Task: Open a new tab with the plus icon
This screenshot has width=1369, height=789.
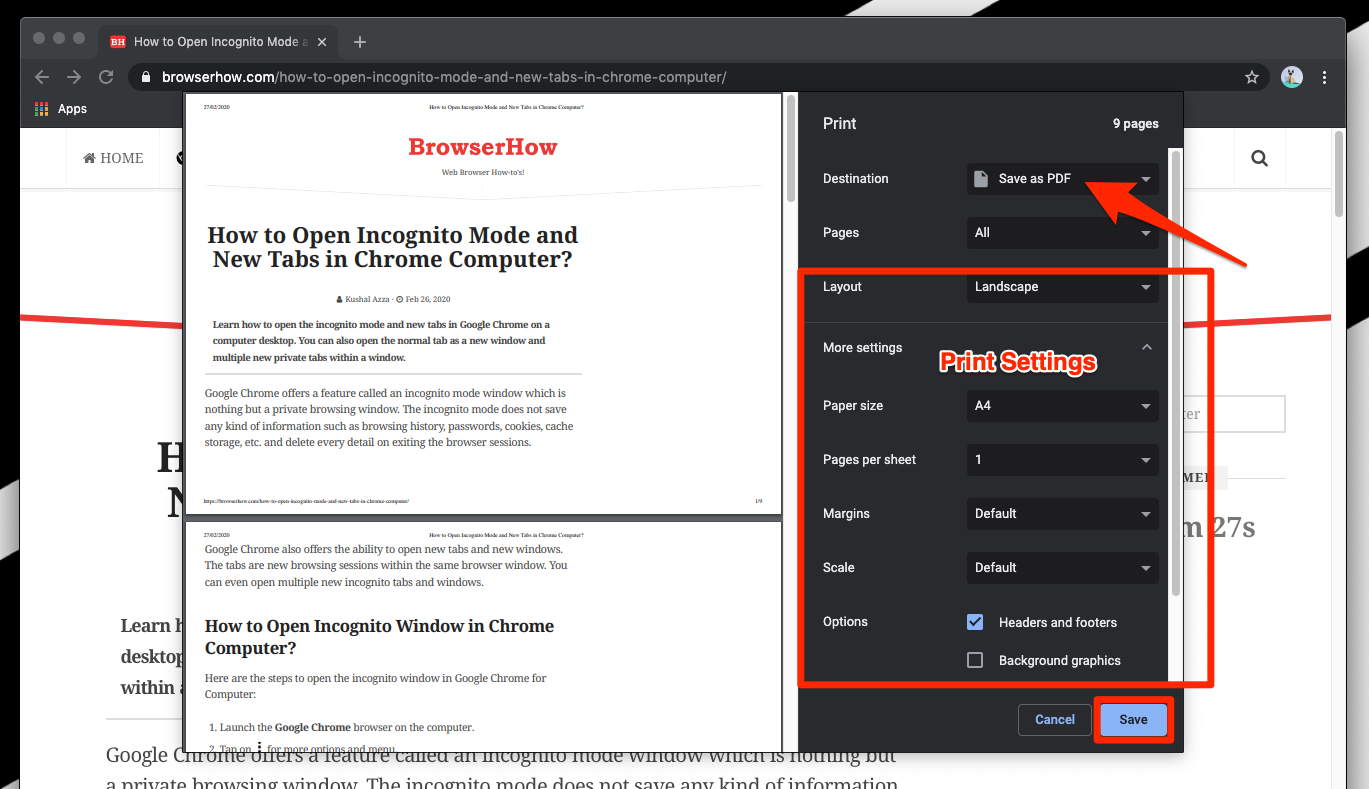Action: (360, 42)
